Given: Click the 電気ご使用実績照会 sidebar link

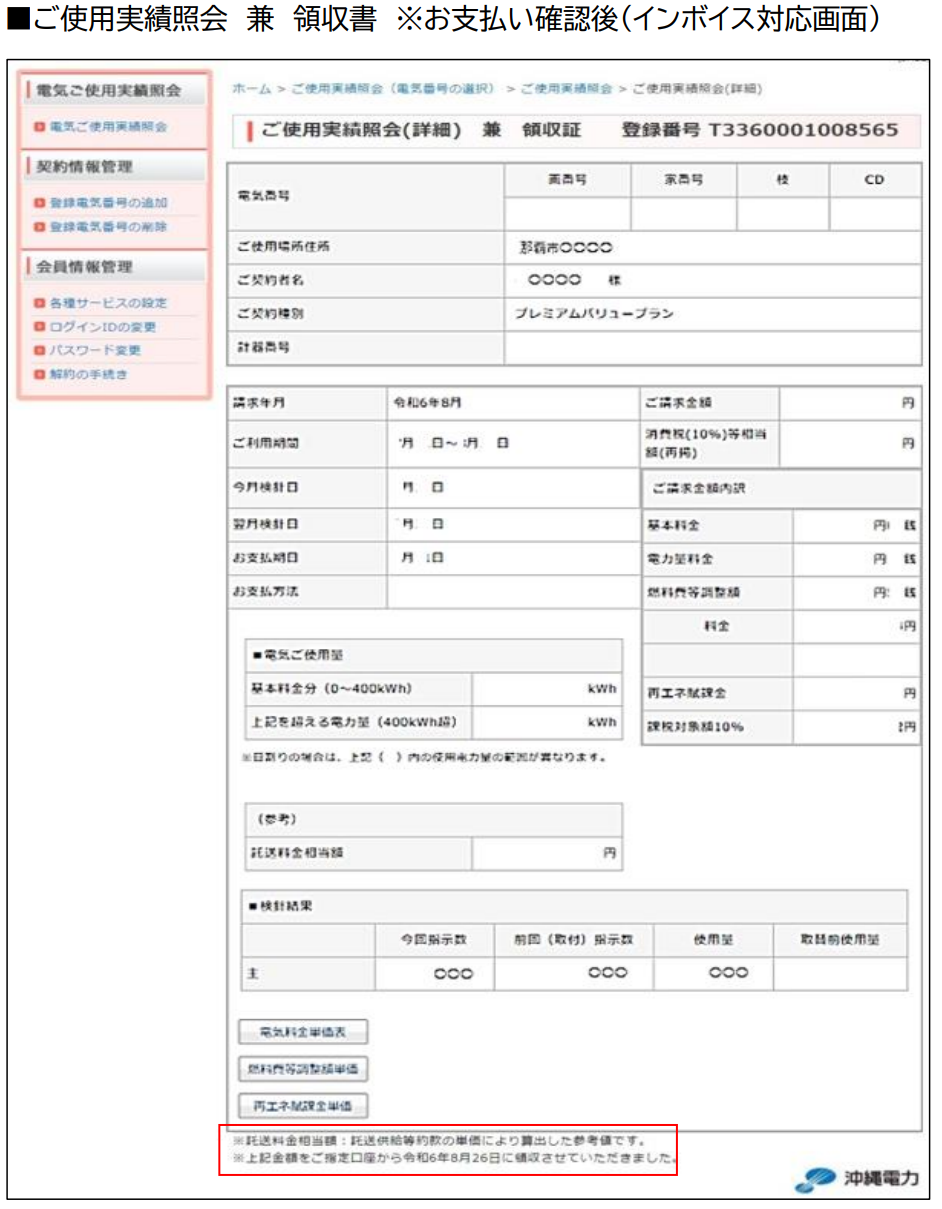Looking at the screenshot, I should 108,127.
